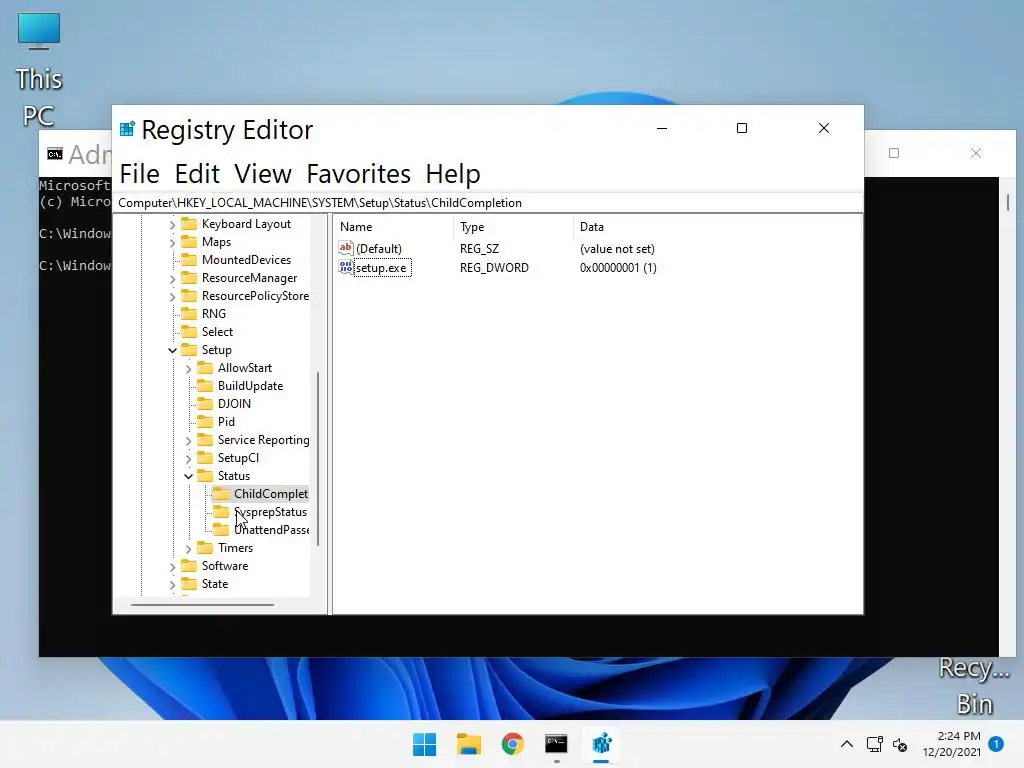Select the ResourcePolicyStore tree item
The height and width of the screenshot is (768, 1024).
[x=255, y=296]
